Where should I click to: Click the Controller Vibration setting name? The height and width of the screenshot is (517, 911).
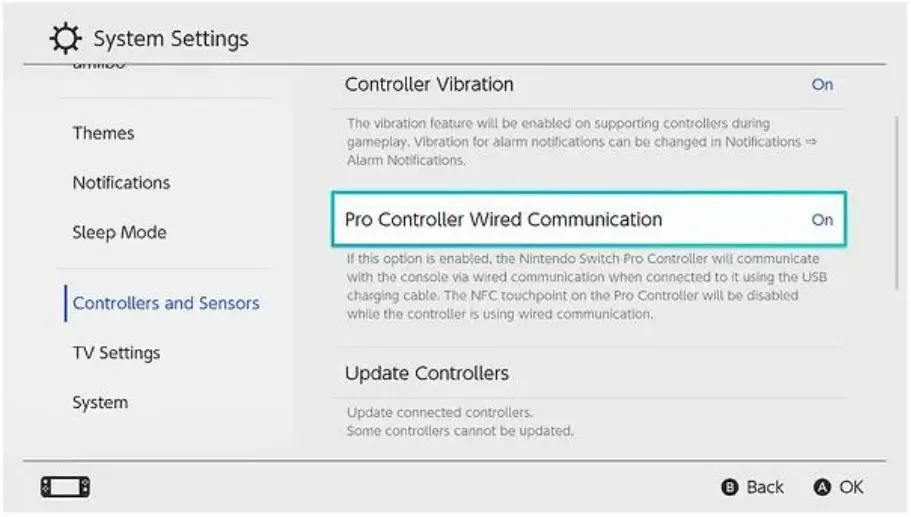tap(429, 85)
